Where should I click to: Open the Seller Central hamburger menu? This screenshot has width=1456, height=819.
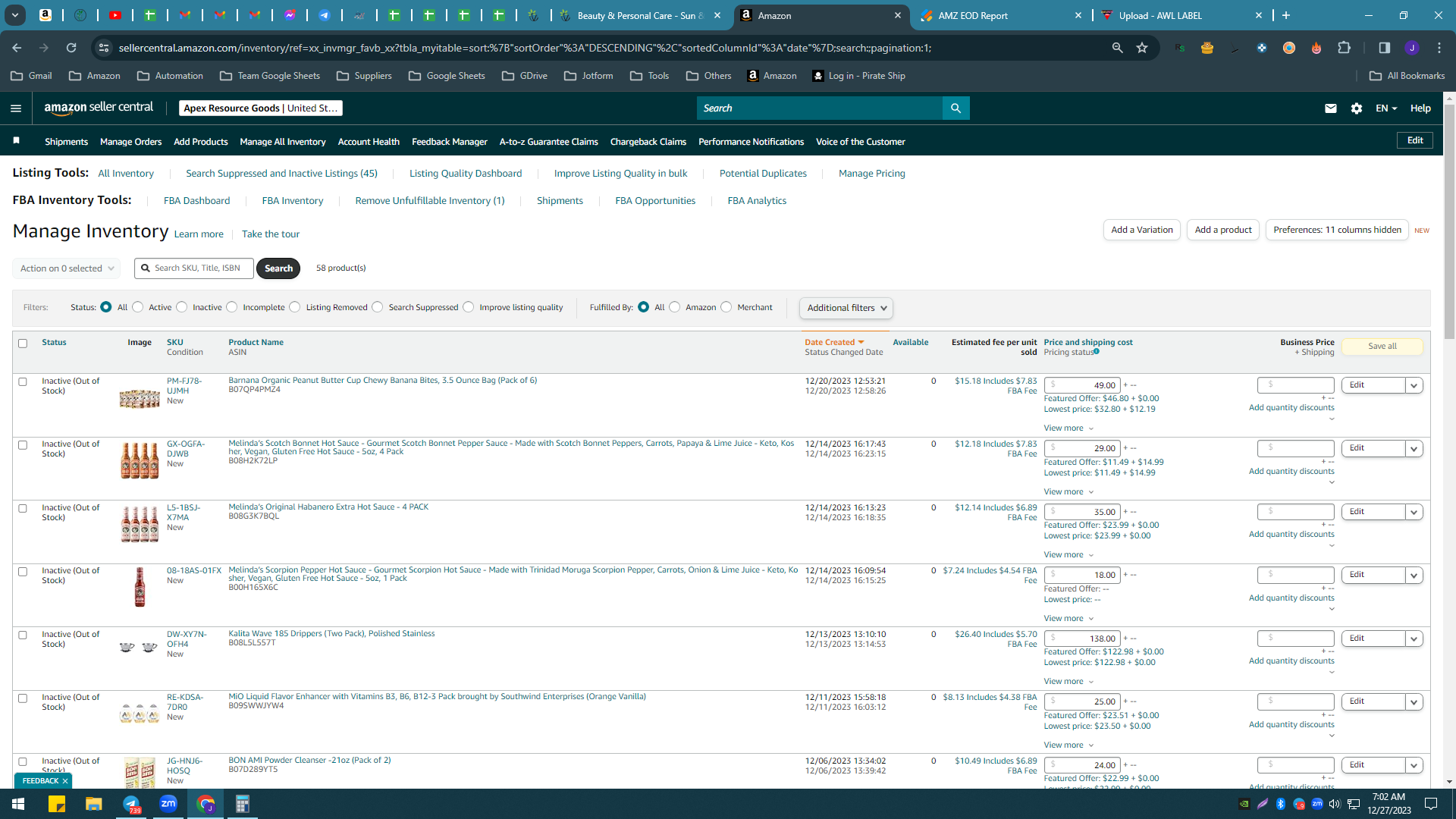[x=16, y=108]
